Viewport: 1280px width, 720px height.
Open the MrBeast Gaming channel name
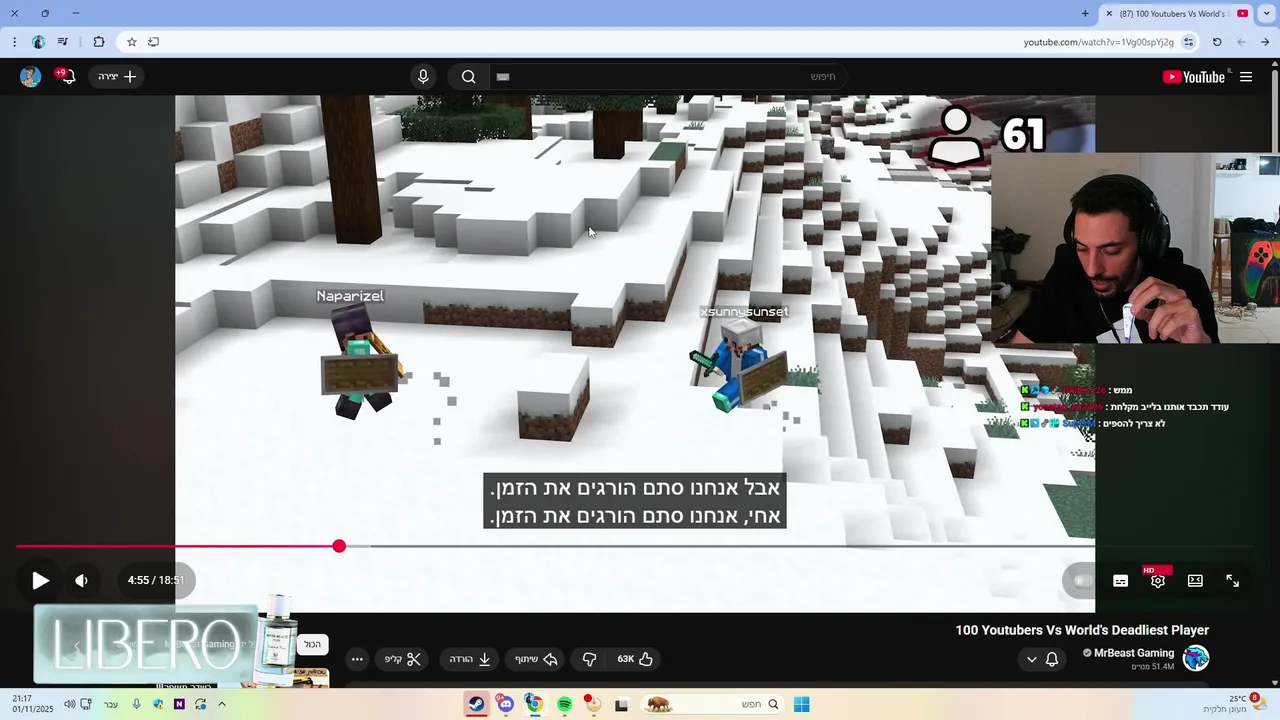click(x=1134, y=653)
